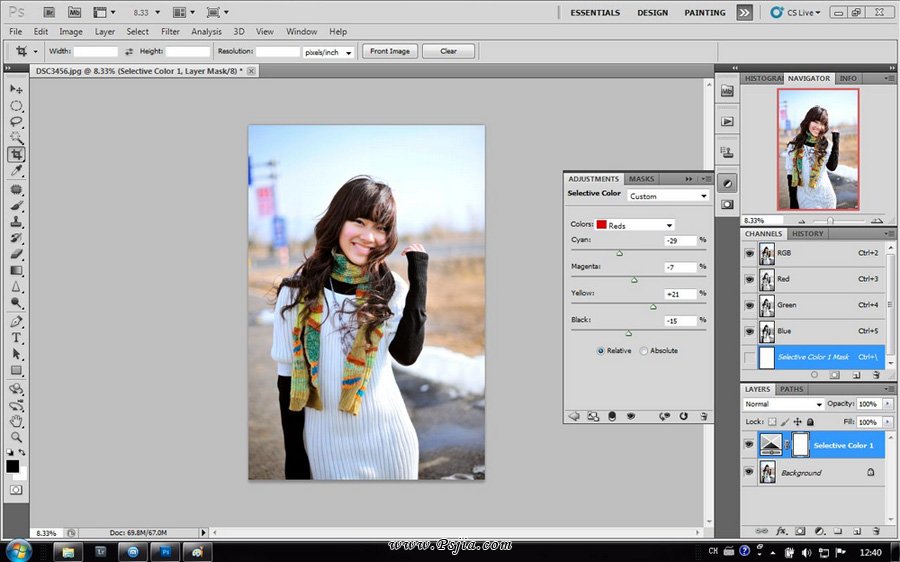
Task: Click the Cyan value input field
Action: pos(680,241)
